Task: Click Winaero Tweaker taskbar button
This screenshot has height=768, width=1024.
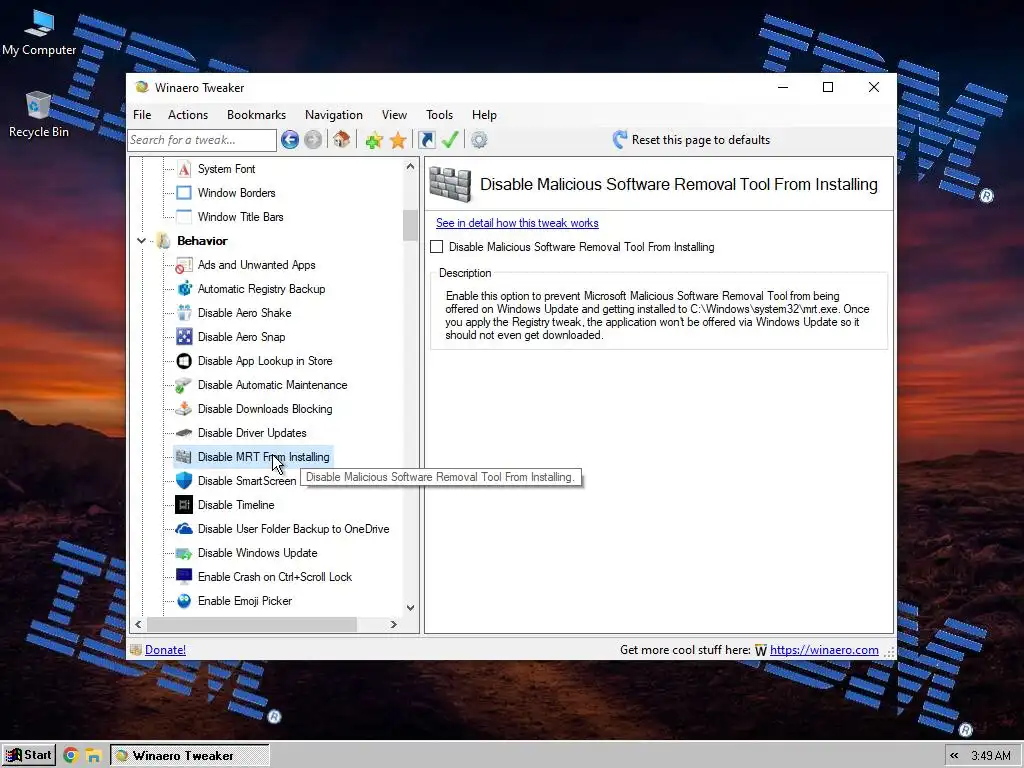Action: (189, 756)
